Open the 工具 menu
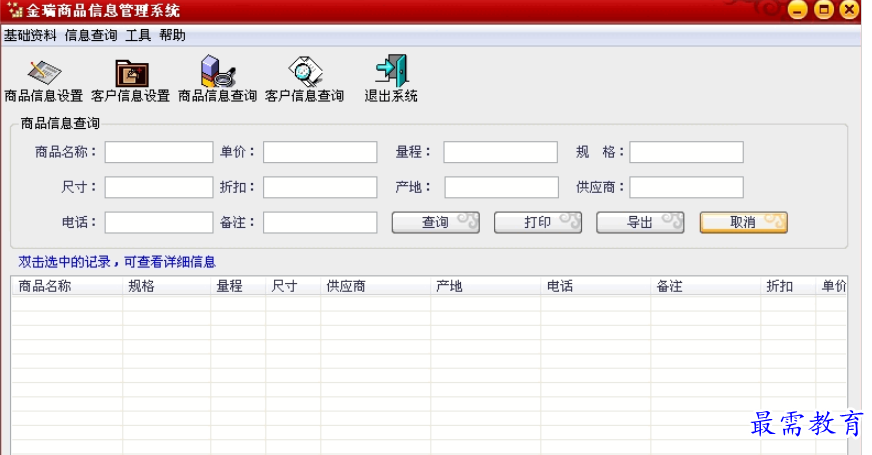872x455 pixels. [138, 36]
